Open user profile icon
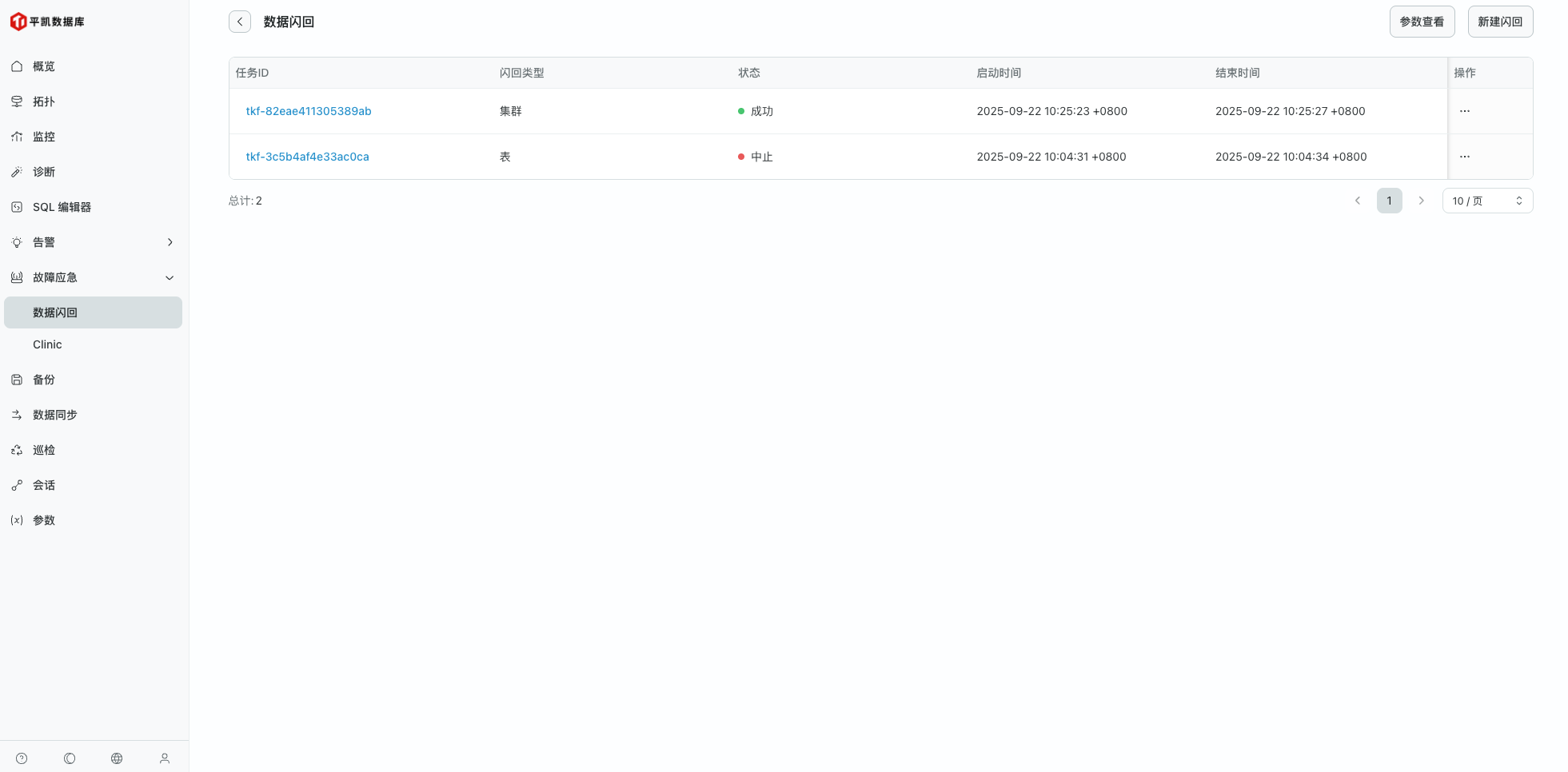Image resolution: width=1568 pixels, height=772 pixels. point(165,758)
